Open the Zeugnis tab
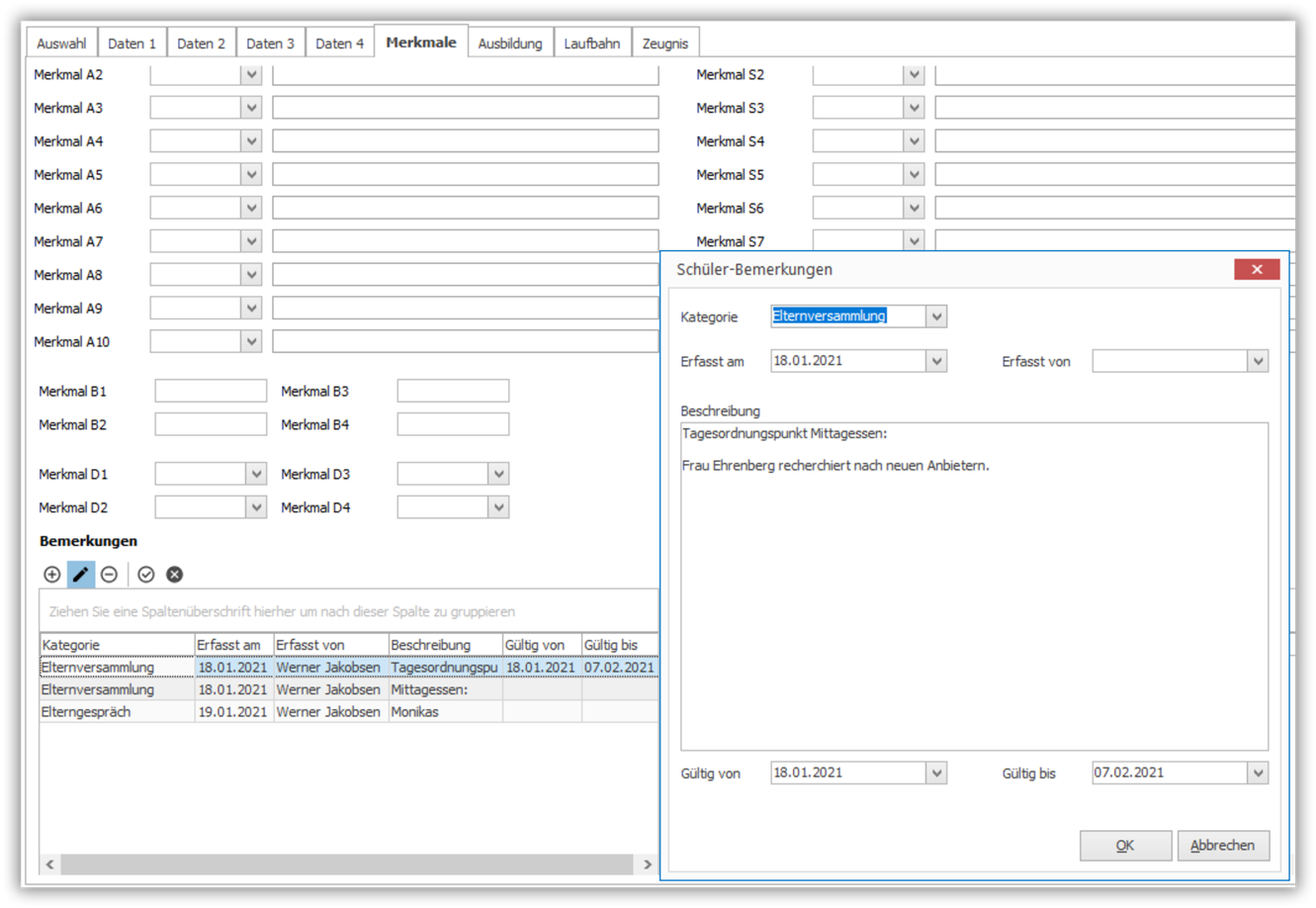Screen dimensions: 1316x908 [x=665, y=44]
